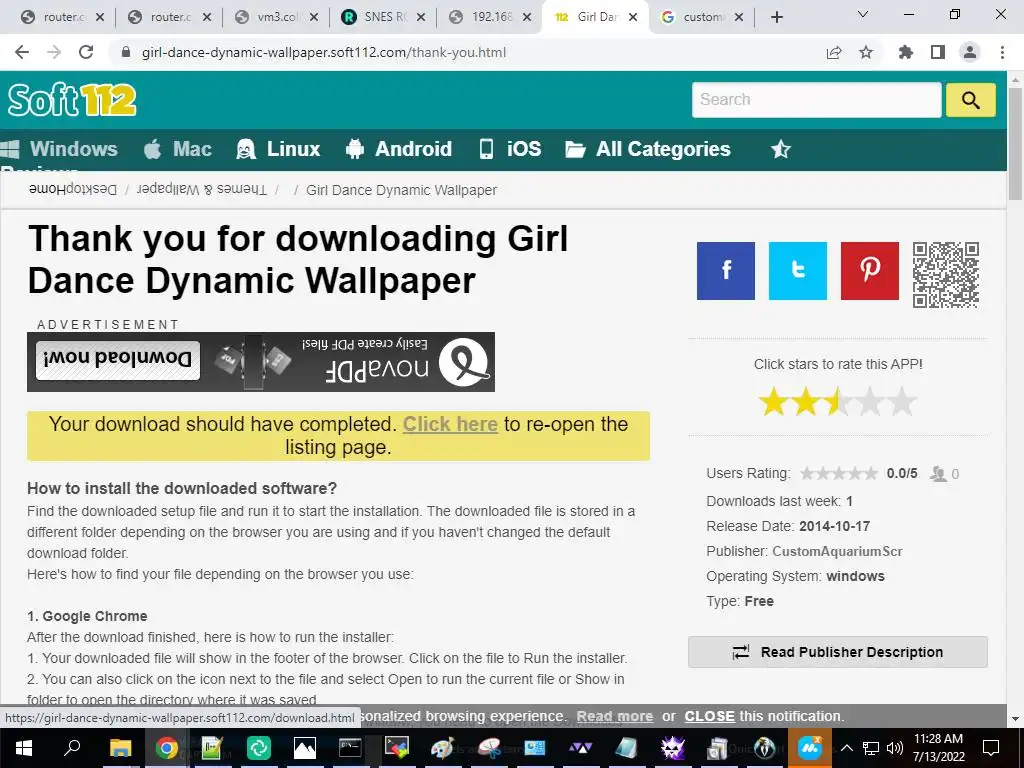Open the Windows Start menu
Image resolution: width=1024 pixels, height=768 pixels.
(24, 747)
